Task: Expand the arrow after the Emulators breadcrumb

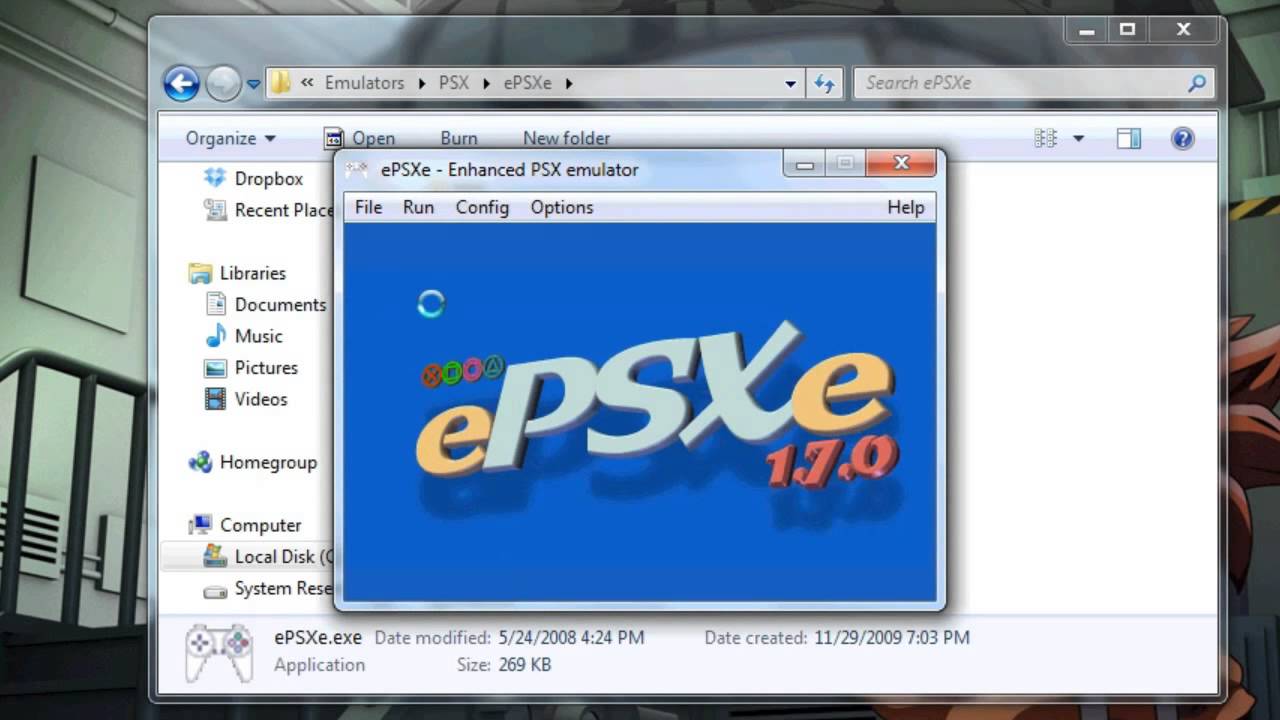Action: click(420, 83)
